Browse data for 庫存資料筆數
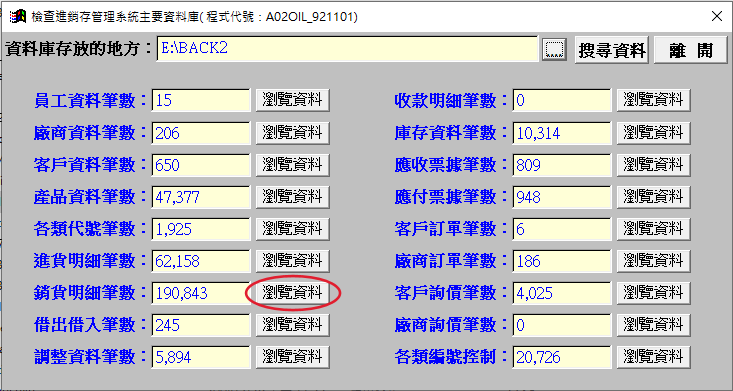733x391 pixels. (653, 133)
